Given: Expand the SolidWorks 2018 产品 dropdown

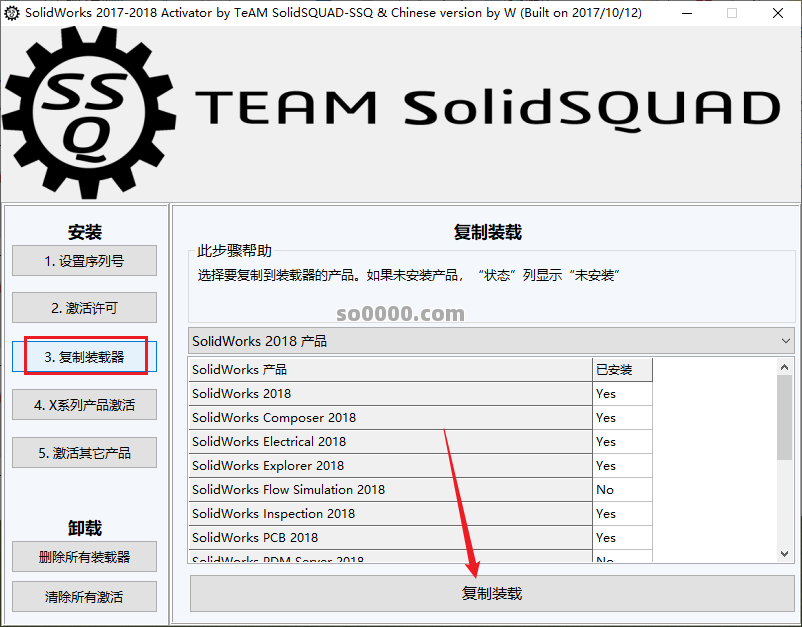Looking at the screenshot, I should pos(491,341).
